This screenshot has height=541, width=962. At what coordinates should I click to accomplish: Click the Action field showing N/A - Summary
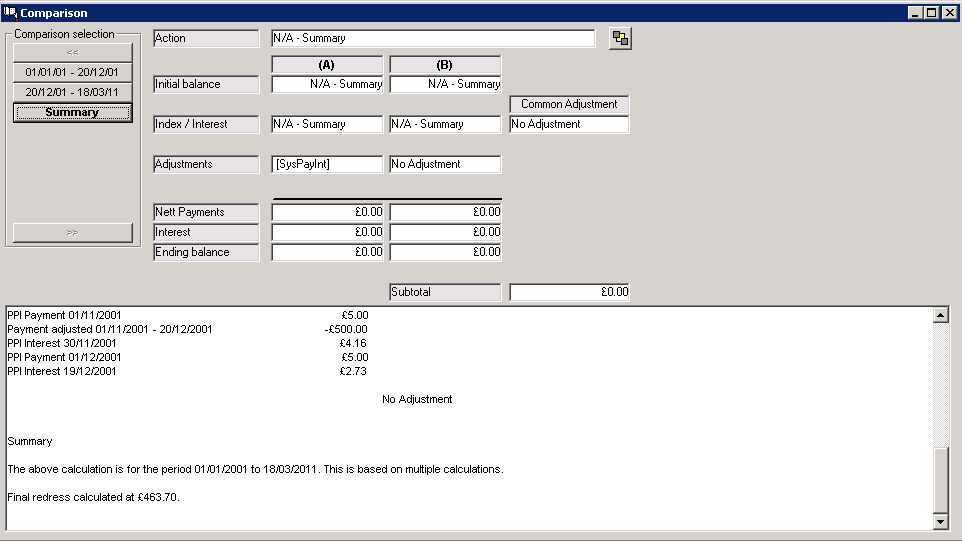pos(433,38)
